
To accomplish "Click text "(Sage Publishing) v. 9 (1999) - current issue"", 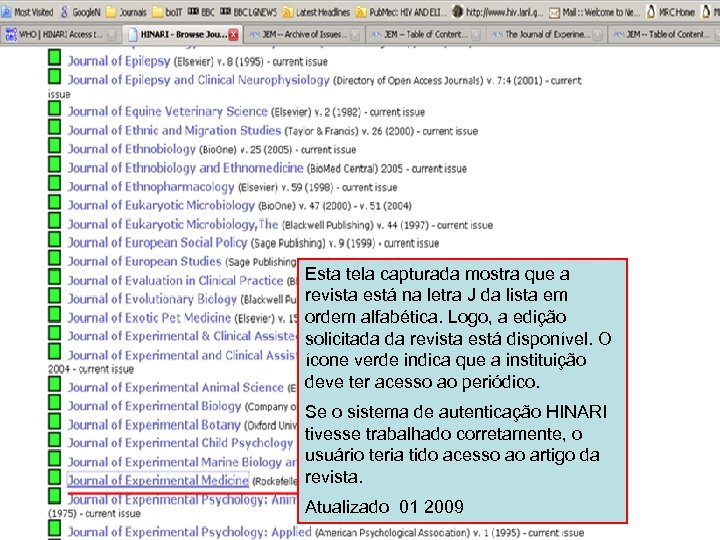I will pos(345,244).
